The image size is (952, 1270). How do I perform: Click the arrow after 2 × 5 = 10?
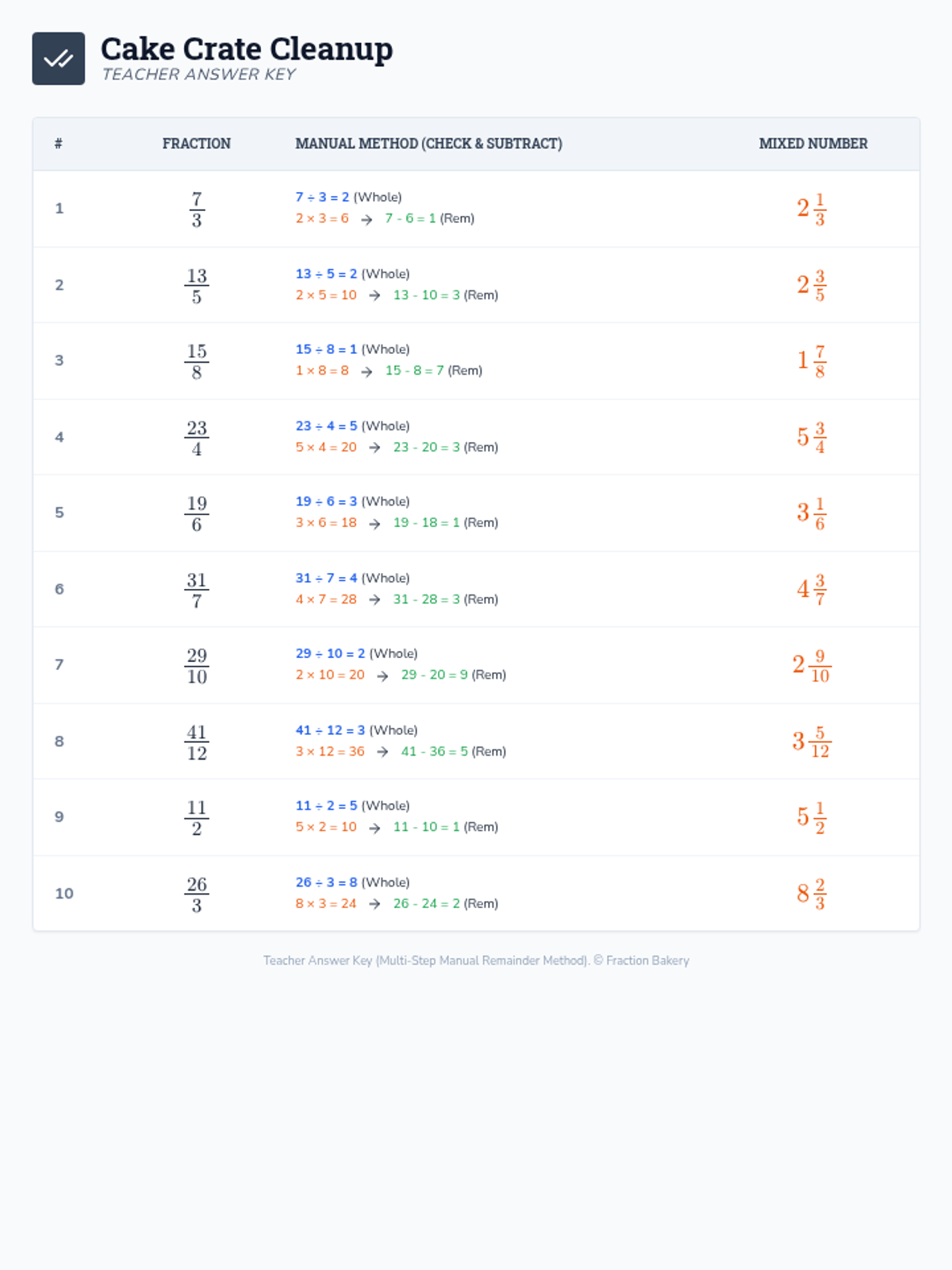[374, 296]
